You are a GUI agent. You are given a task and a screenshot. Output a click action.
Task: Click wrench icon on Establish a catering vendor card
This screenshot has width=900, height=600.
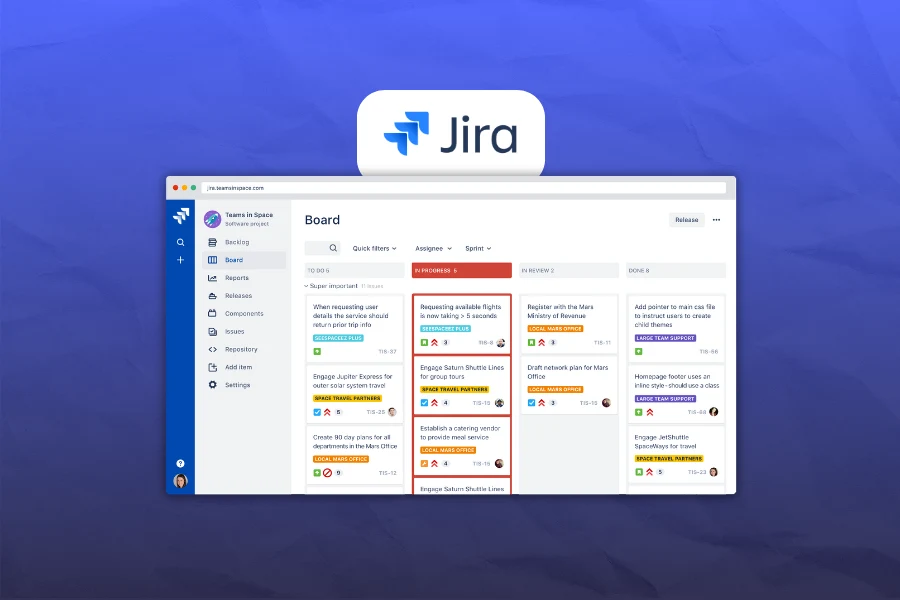click(x=425, y=463)
